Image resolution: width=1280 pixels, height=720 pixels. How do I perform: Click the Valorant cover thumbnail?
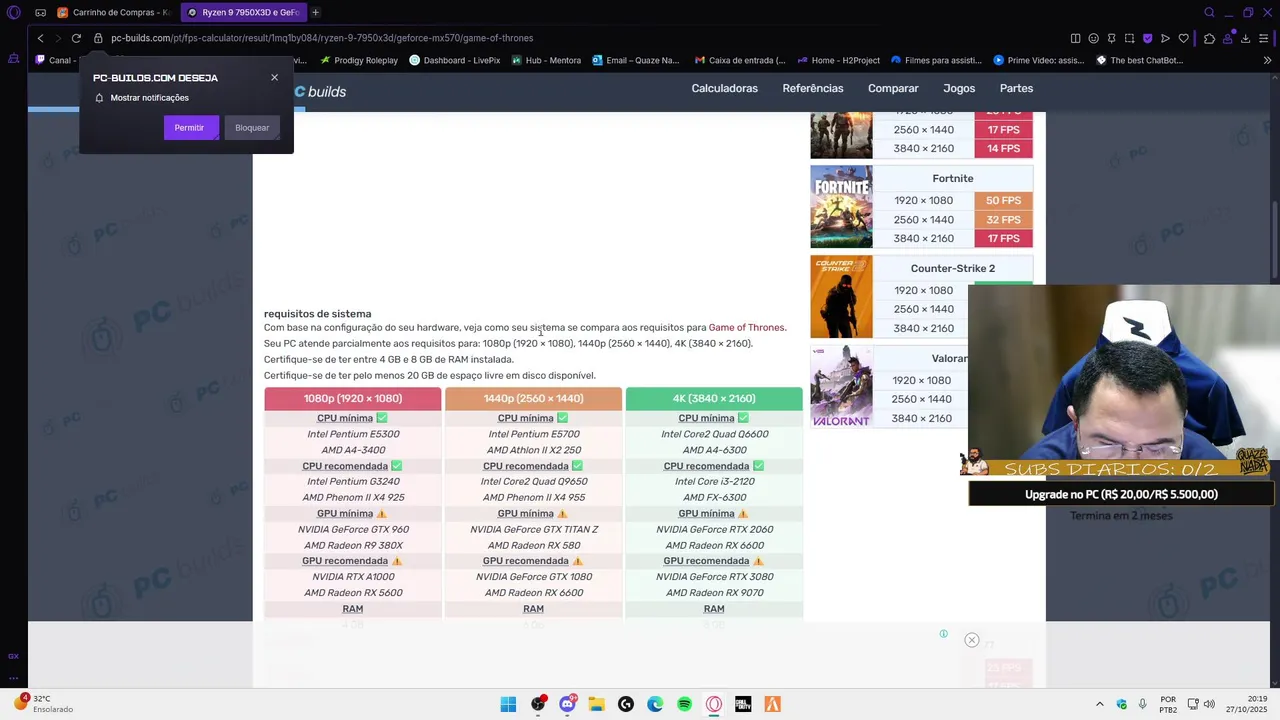tap(841, 387)
